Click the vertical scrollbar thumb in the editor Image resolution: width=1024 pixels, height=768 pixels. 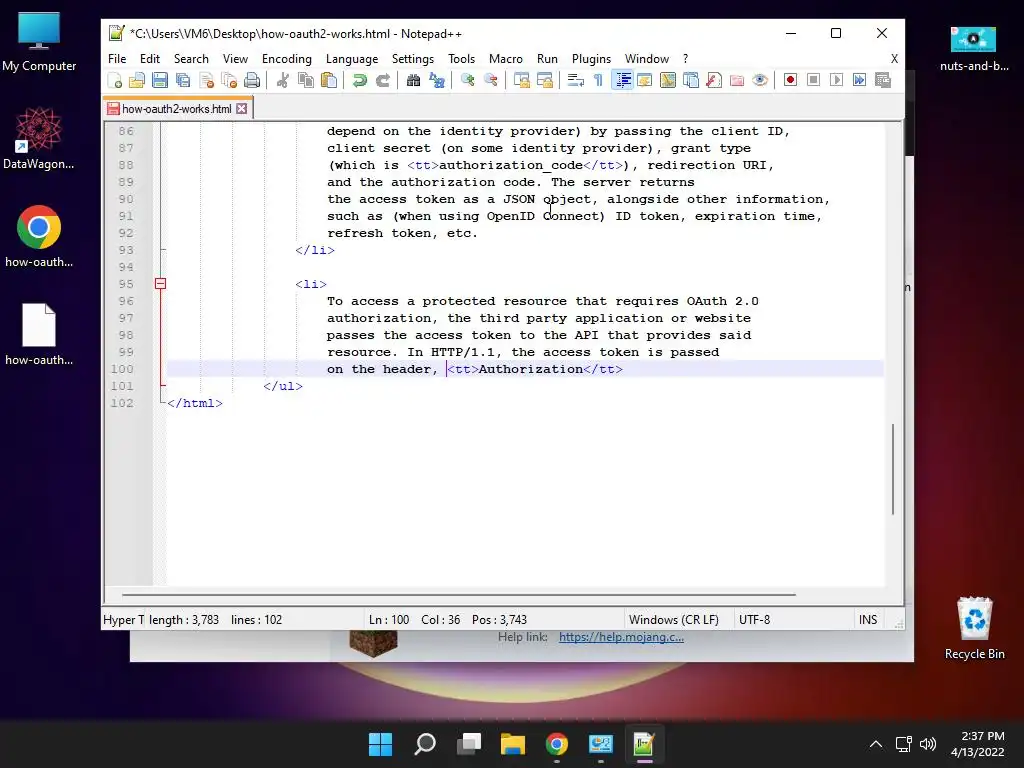coord(893,469)
